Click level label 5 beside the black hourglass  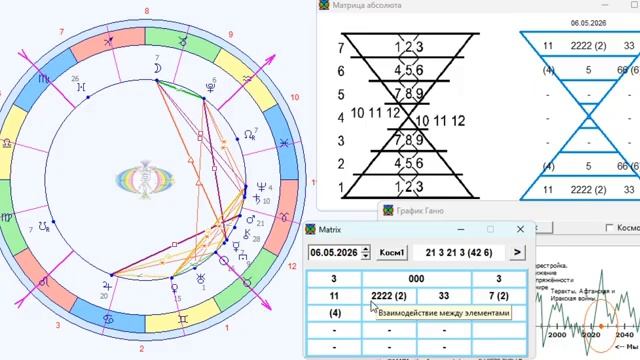point(341,95)
